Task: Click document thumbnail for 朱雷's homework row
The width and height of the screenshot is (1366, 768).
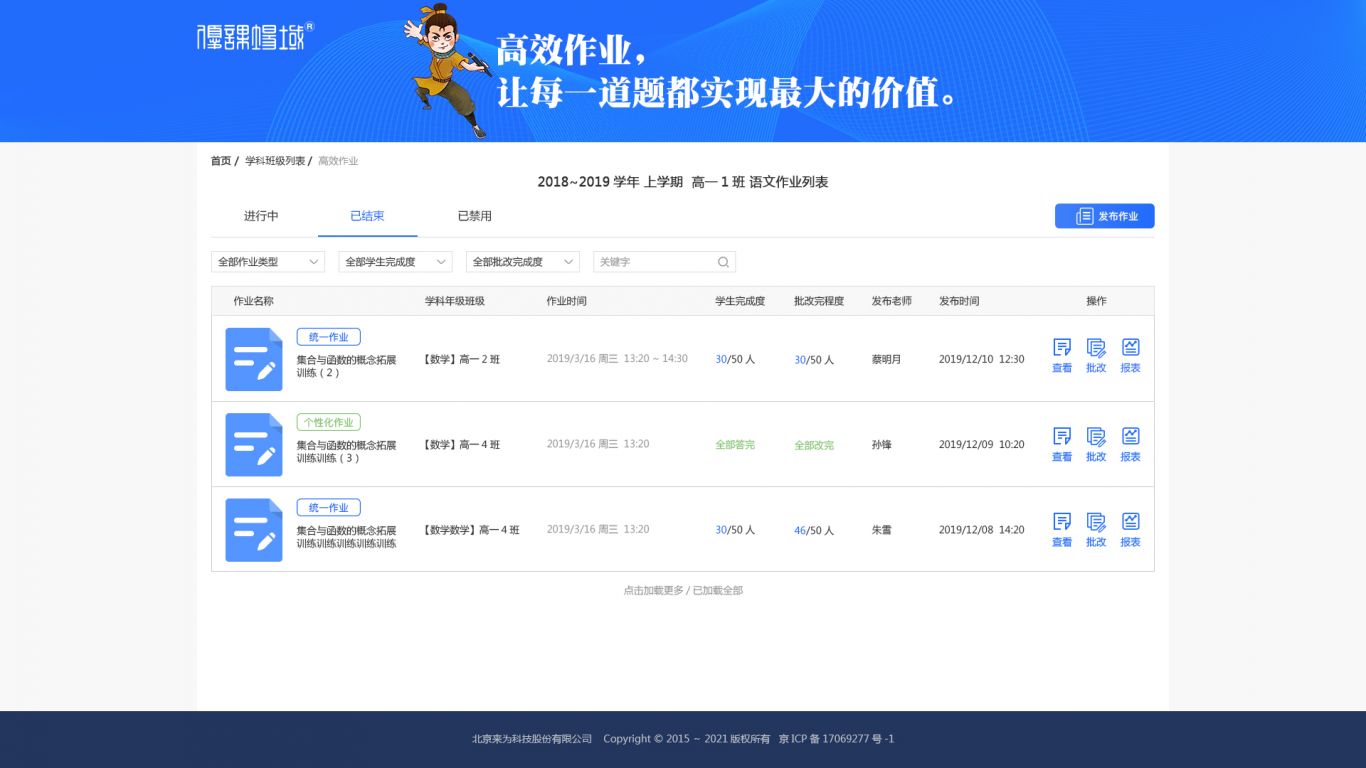Action: 254,530
